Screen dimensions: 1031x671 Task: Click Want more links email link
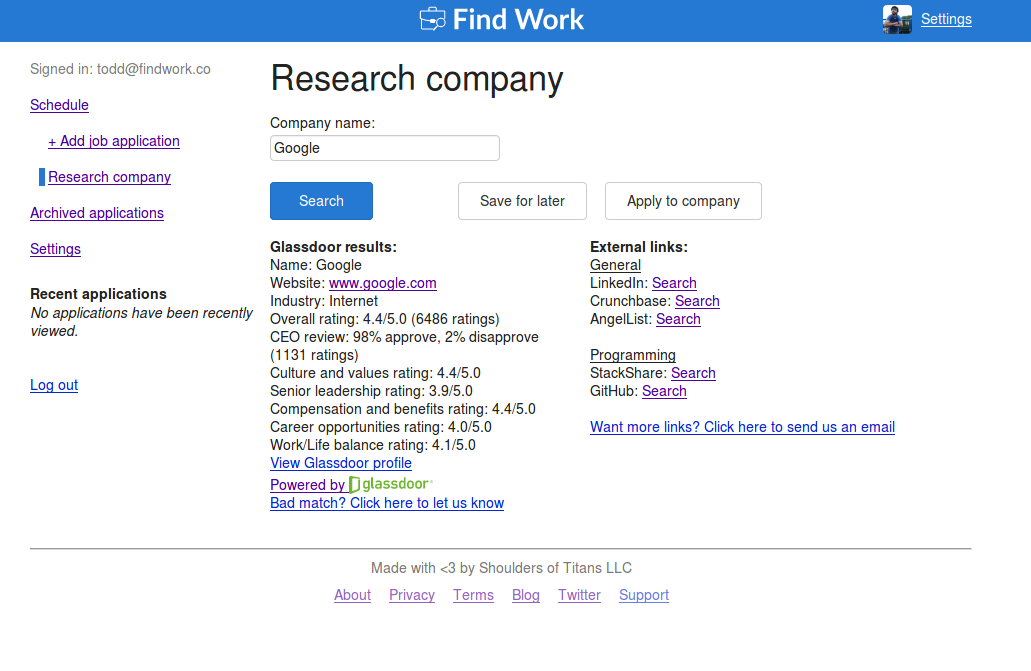click(742, 427)
